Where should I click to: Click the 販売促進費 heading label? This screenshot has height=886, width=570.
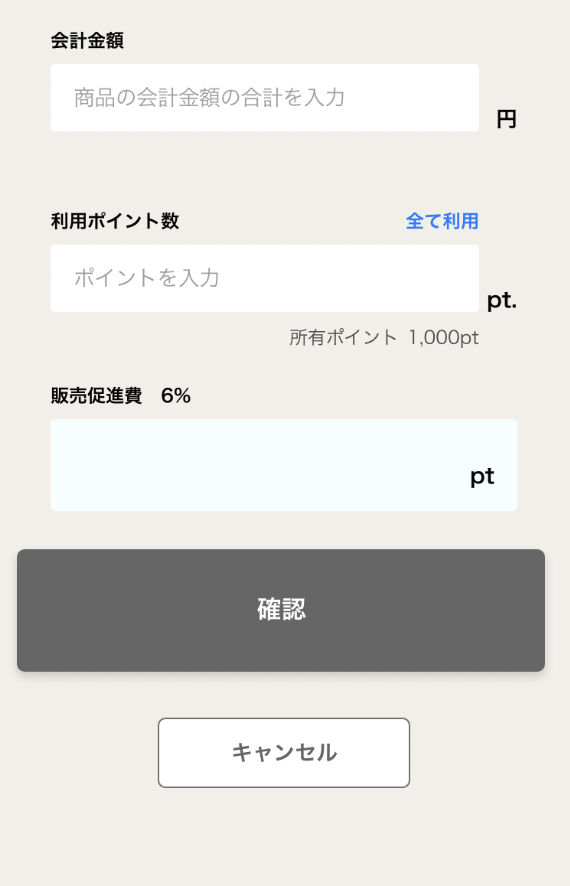[x=97, y=396]
